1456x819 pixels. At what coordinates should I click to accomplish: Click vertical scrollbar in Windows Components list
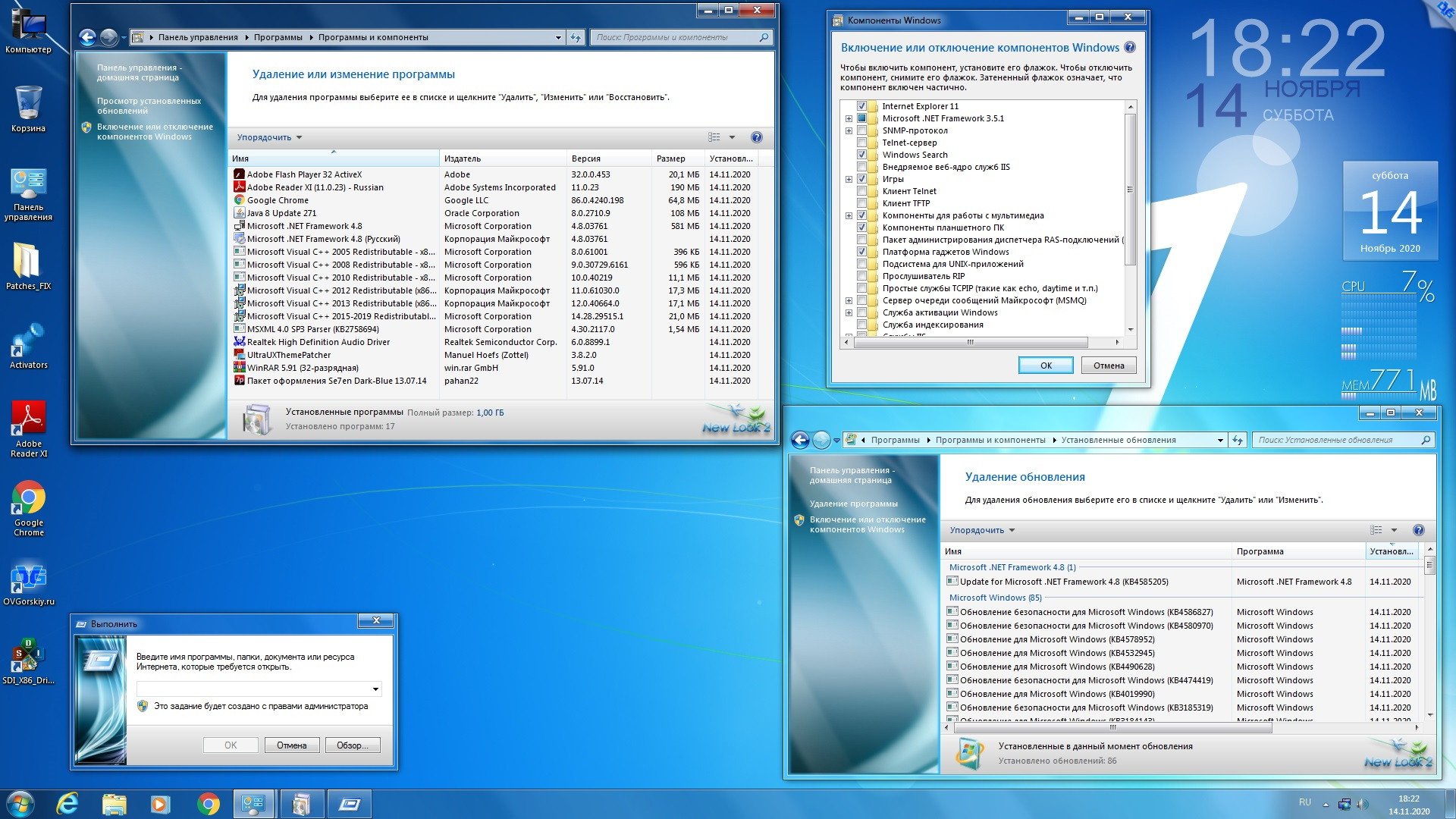point(1130,190)
